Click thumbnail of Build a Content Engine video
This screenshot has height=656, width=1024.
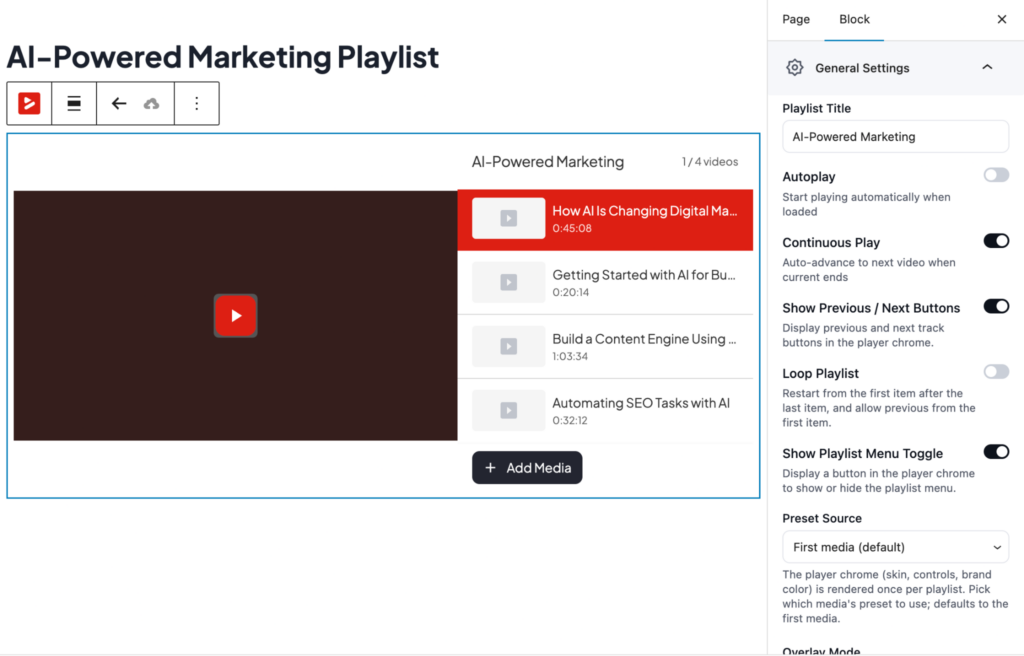(508, 346)
